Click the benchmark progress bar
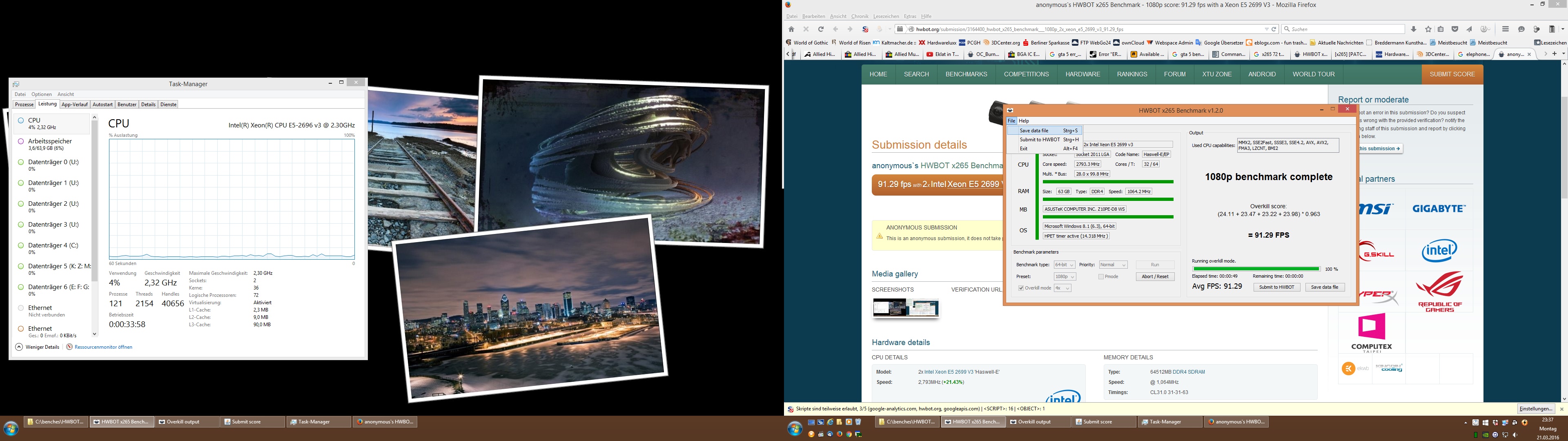The image size is (1568, 441). (x=1256, y=269)
